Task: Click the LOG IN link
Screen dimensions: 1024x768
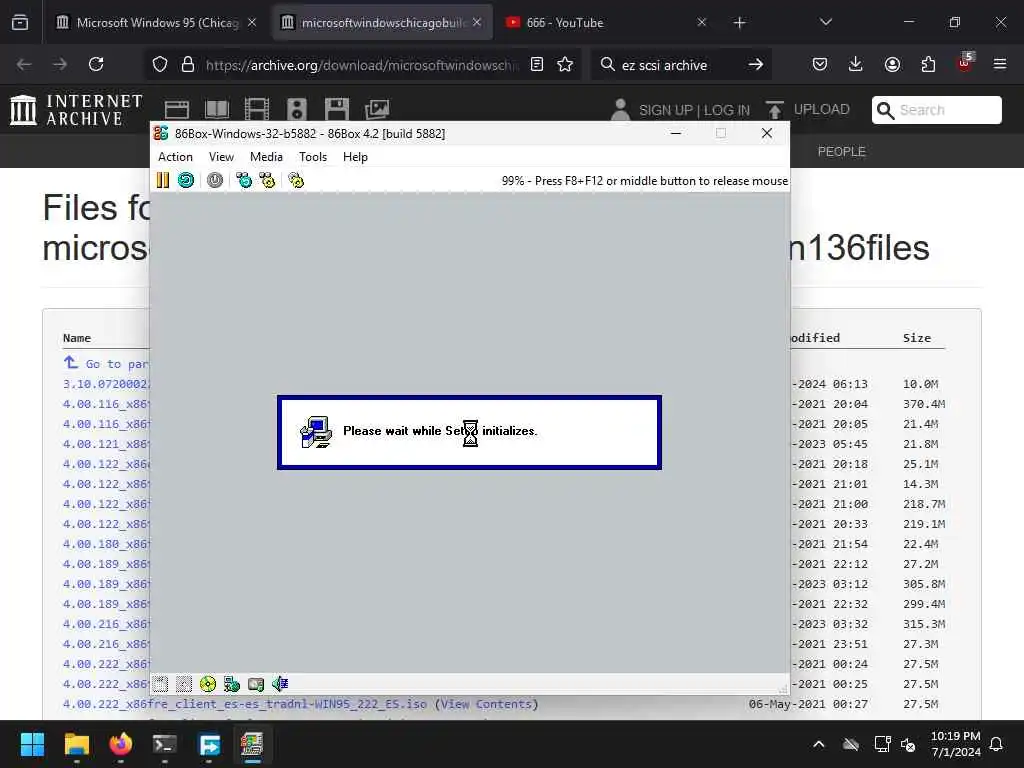Action: 727,110
